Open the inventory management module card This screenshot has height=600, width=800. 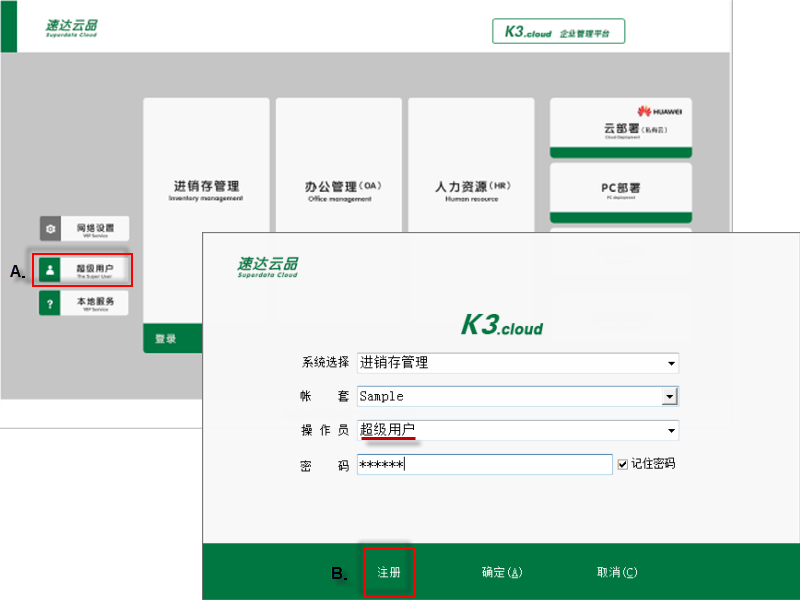tap(206, 210)
